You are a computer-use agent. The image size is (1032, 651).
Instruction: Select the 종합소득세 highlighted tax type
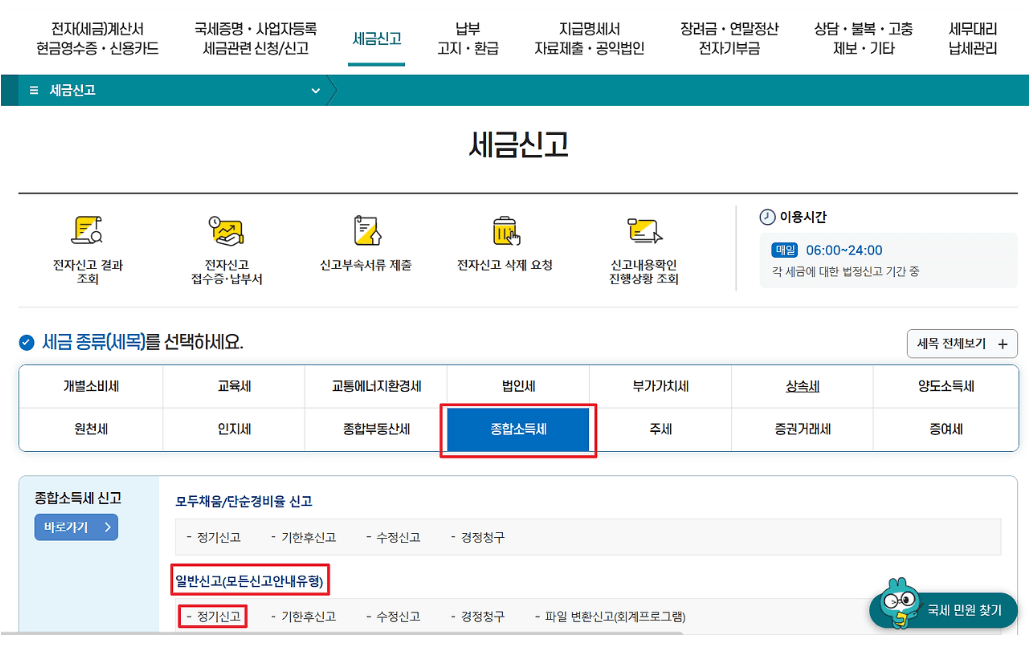coord(518,429)
